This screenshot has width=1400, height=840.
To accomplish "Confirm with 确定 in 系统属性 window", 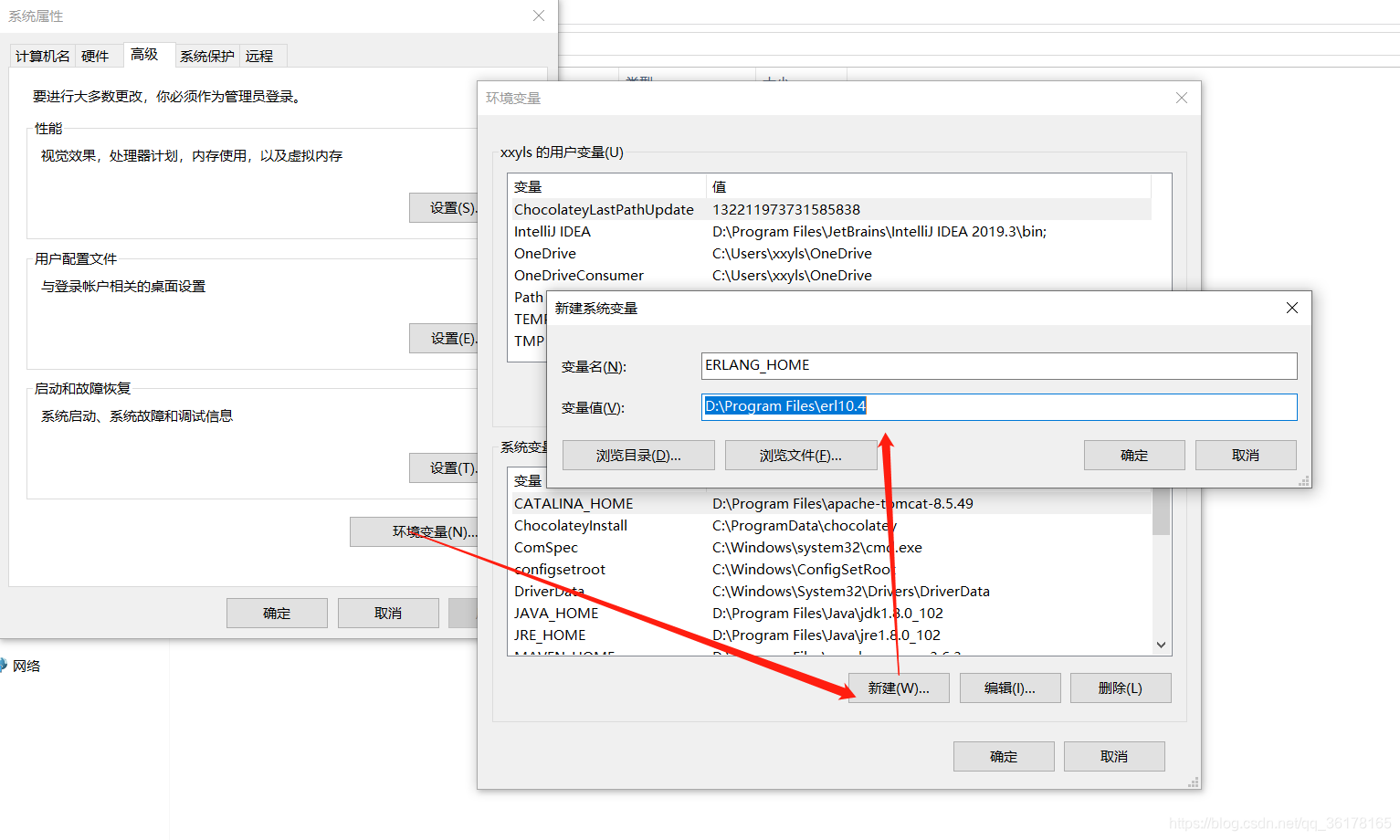I will [277, 613].
